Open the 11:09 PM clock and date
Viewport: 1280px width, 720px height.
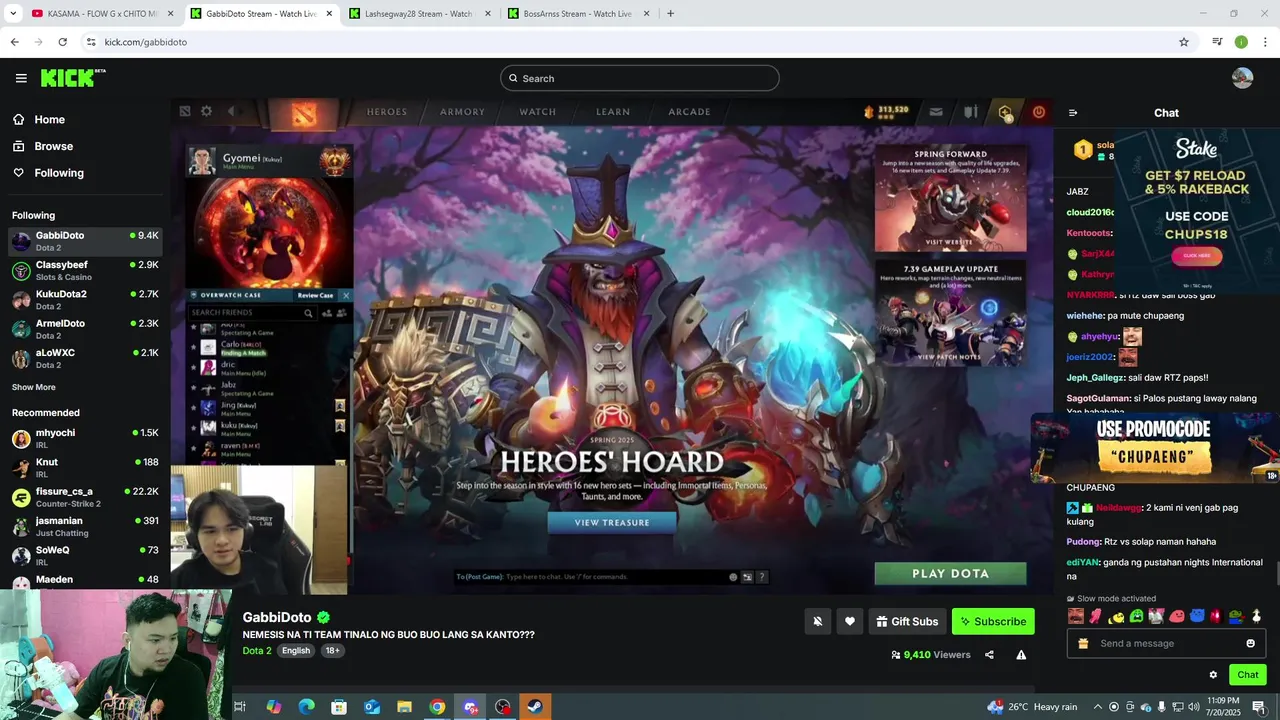click(1223, 707)
